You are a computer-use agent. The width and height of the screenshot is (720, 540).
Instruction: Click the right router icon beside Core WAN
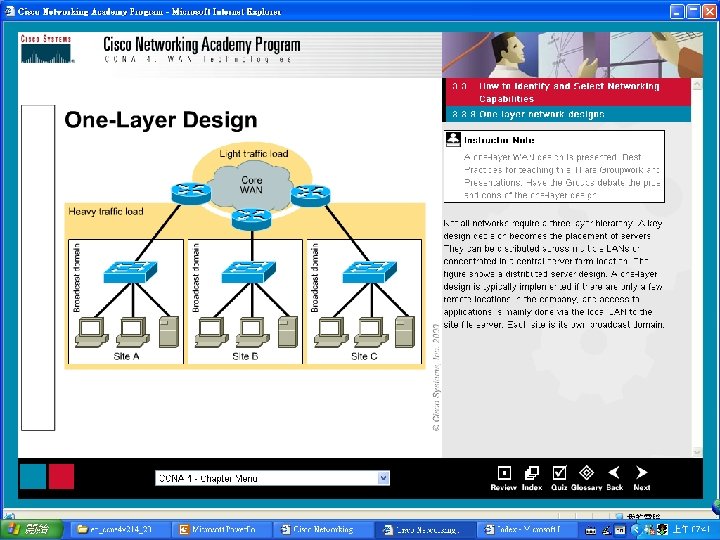[x=310, y=195]
